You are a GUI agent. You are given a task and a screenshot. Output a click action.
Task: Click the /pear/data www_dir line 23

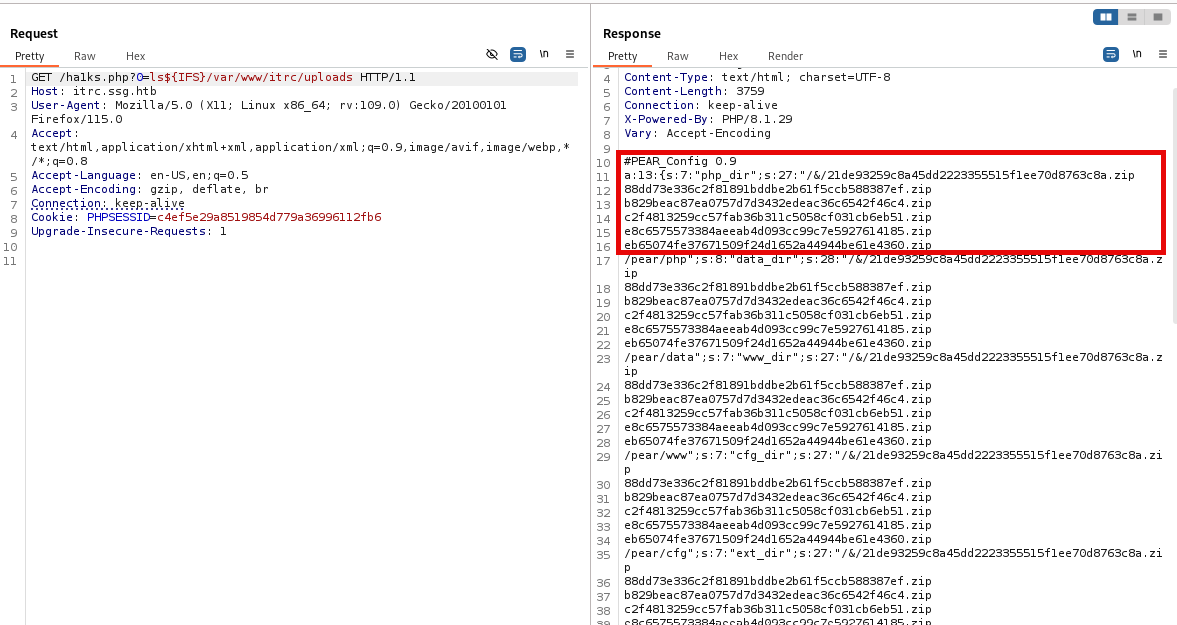tap(893, 364)
